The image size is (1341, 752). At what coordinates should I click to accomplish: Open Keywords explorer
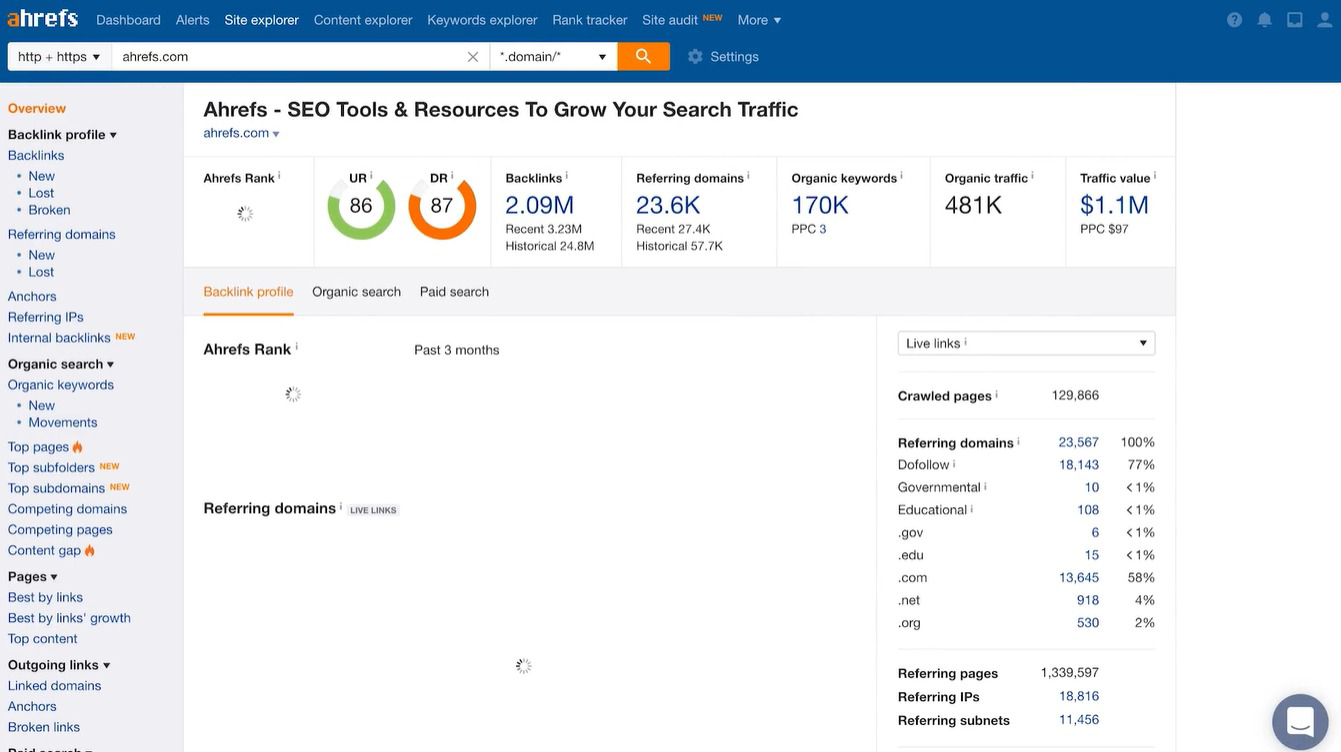click(x=482, y=20)
